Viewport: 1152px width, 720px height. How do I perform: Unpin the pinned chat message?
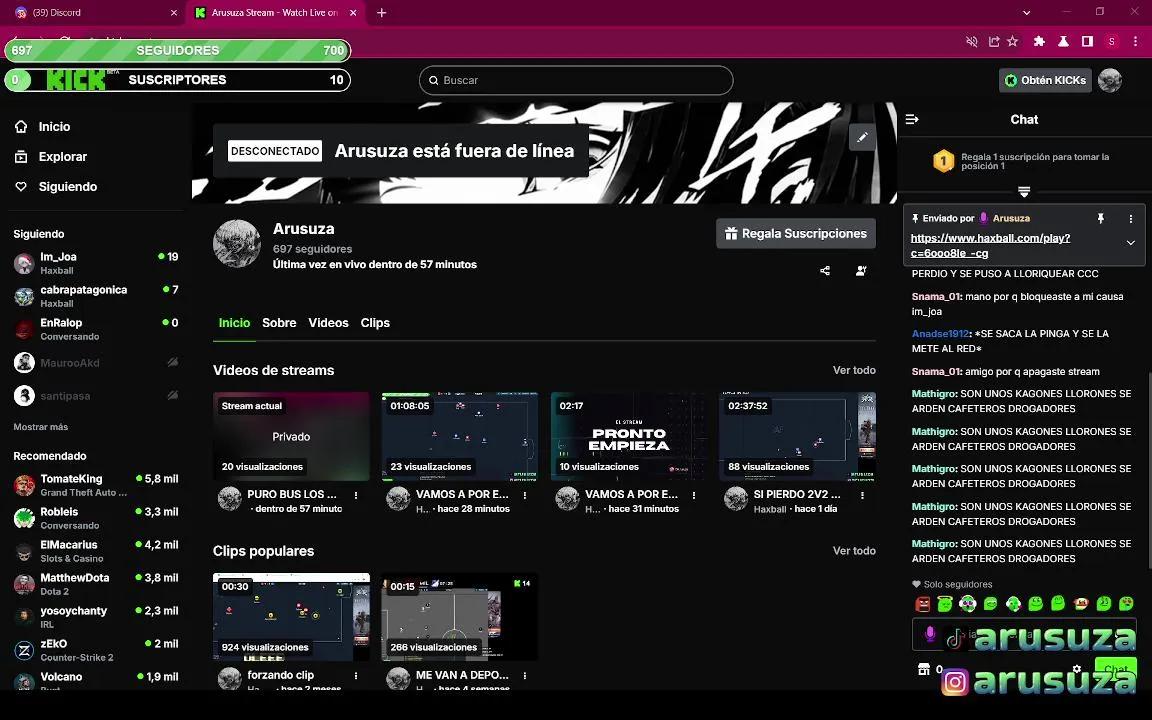point(1100,218)
